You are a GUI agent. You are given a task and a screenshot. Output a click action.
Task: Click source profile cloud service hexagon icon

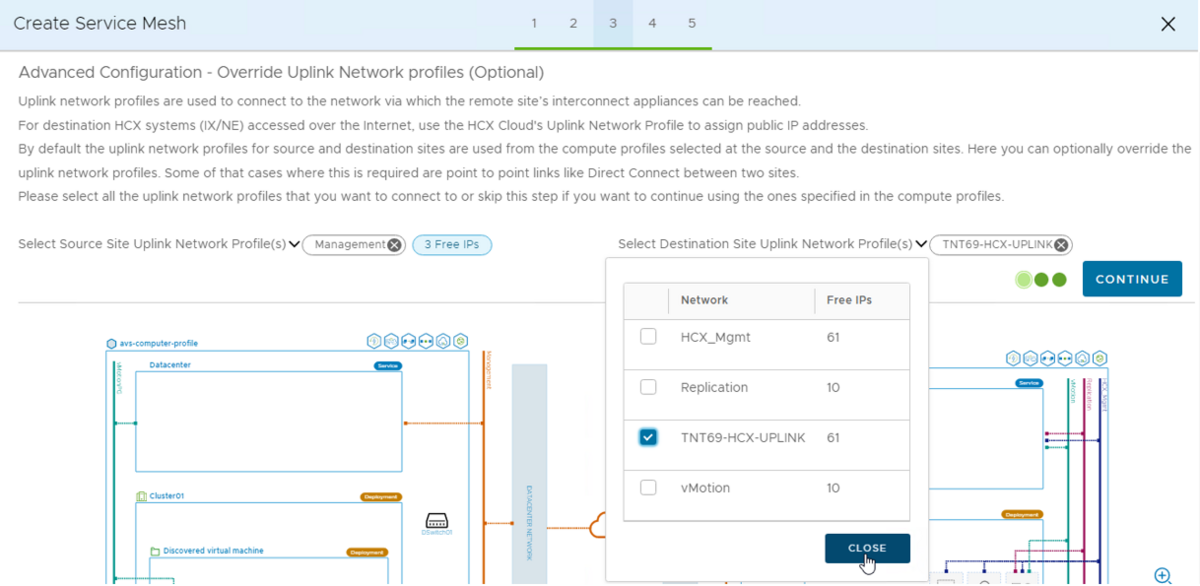click(x=443, y=341)
